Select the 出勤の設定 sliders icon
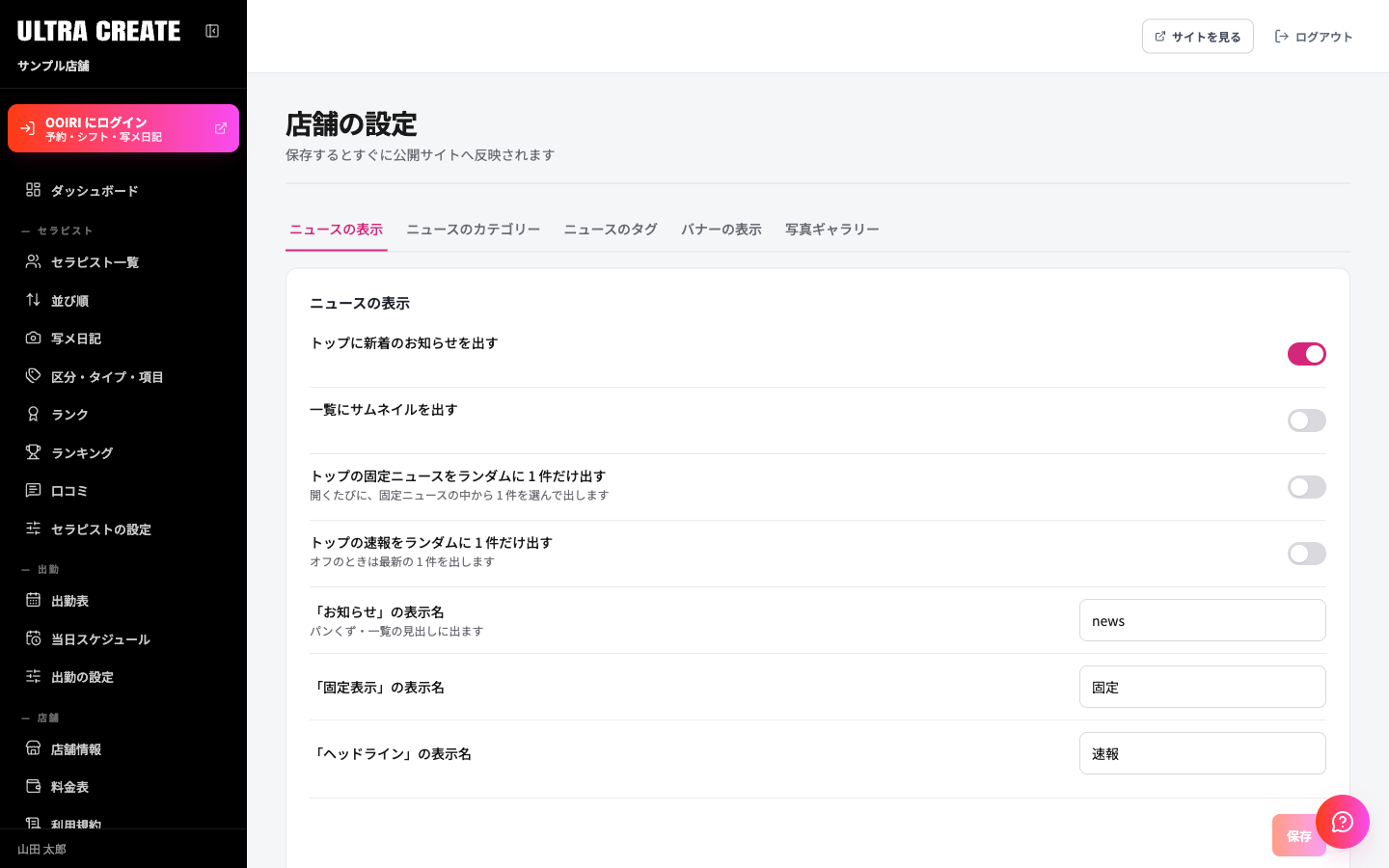Screen dimensions: 1389x868 [33, 676]
